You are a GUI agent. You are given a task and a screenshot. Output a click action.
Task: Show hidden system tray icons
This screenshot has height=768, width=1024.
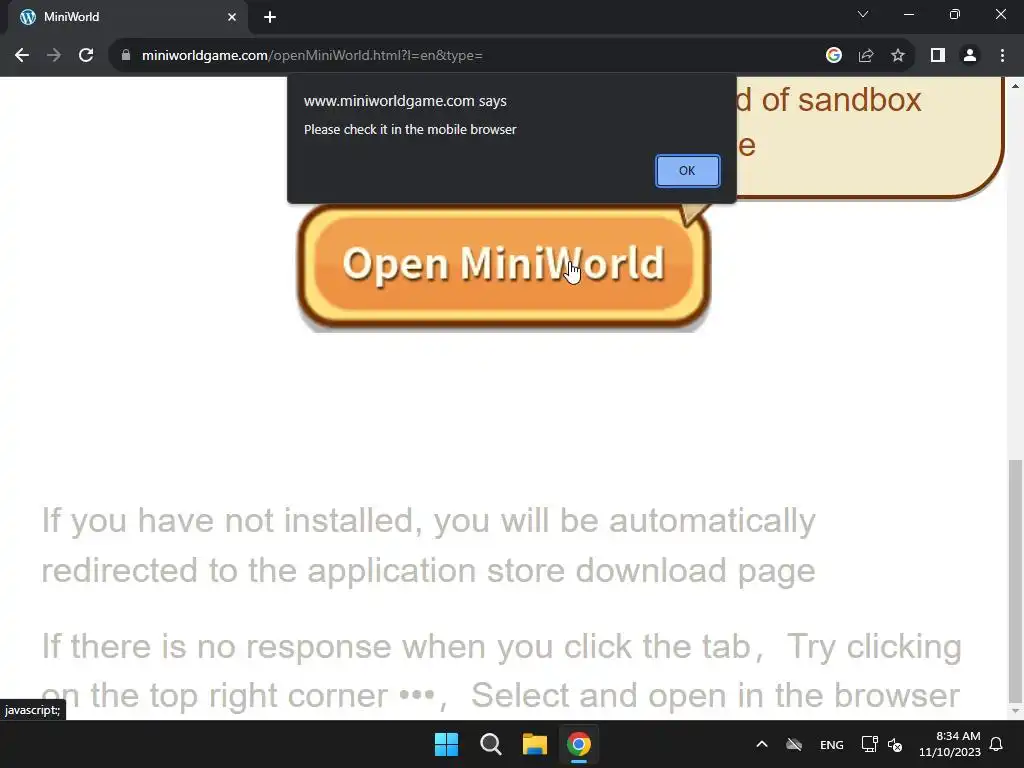pyautogui.click(x=761, y=744)
